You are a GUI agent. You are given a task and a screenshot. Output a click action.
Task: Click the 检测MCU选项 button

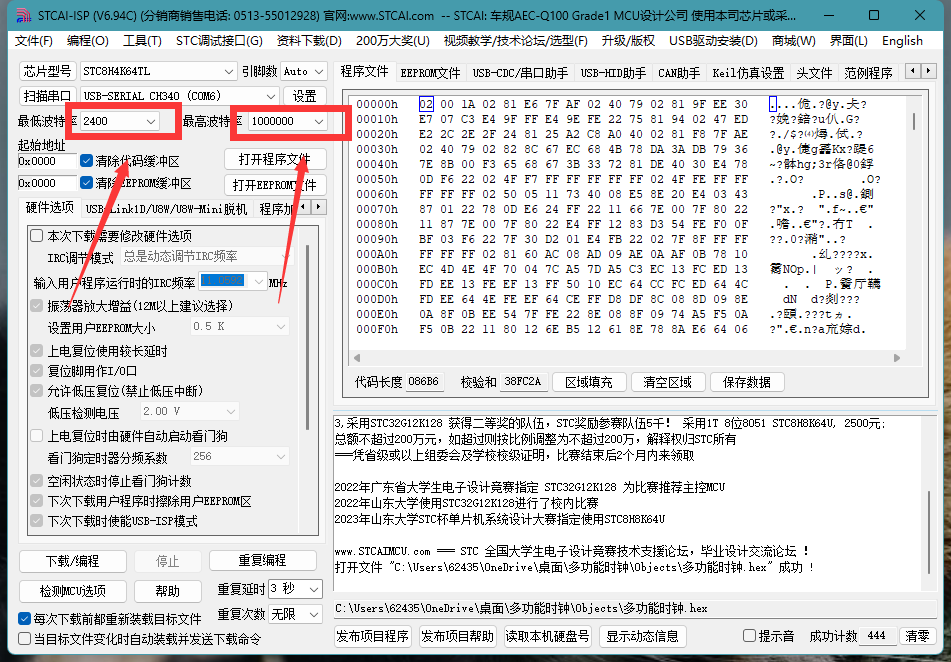point(73,591)
